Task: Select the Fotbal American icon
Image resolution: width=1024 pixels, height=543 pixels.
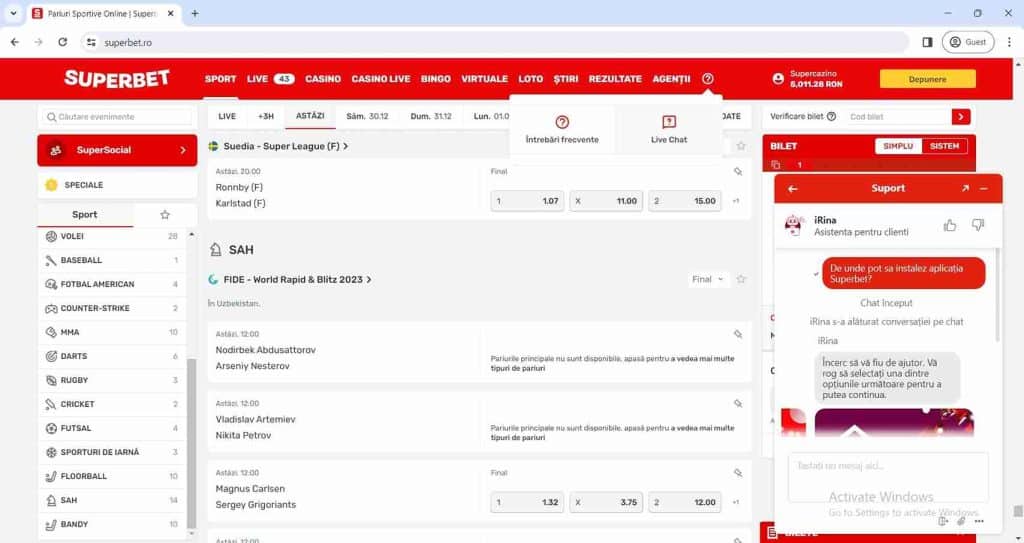Action: pyautogui.click(x=51, y=284)
